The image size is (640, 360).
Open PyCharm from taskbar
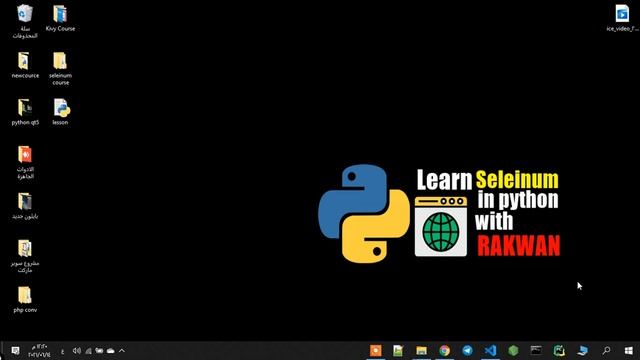[x=559, y=351]
